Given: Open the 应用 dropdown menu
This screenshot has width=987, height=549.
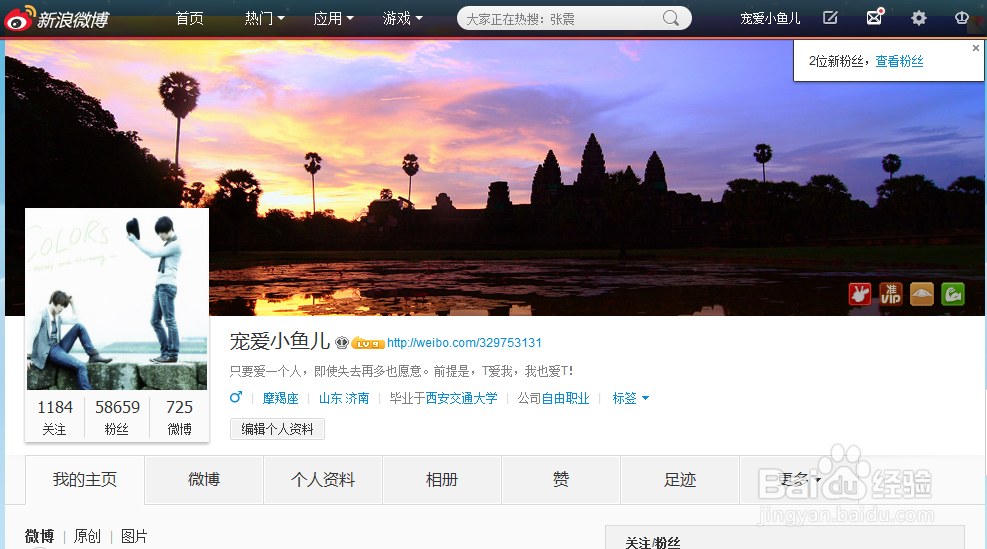Looking at the screenshot, I should tap(334, 18).
